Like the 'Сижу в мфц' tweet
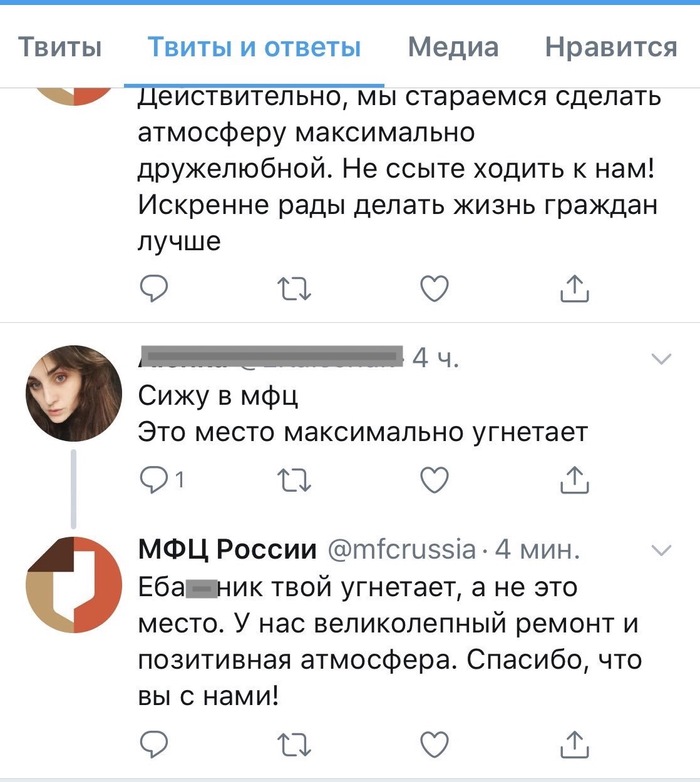 coord(433,481)
